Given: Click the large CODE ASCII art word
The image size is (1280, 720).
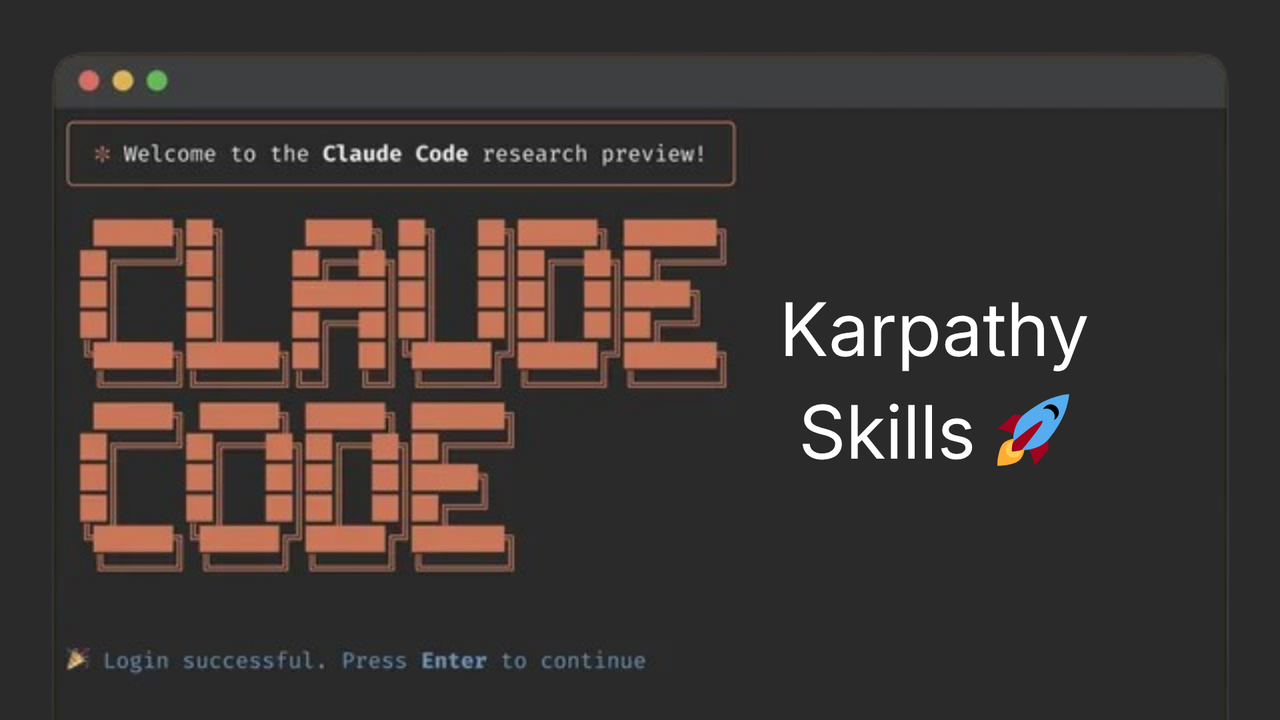Looking at the screenshot, I should (x=297, y=487).
